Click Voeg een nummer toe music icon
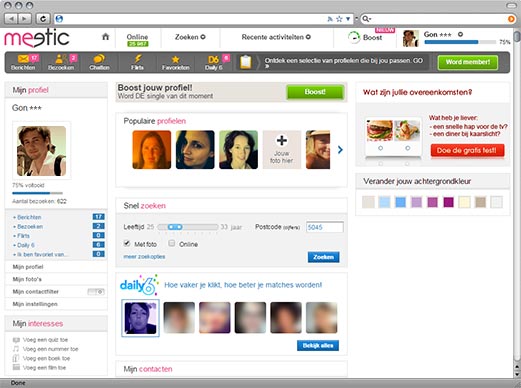 coord(16,349)
